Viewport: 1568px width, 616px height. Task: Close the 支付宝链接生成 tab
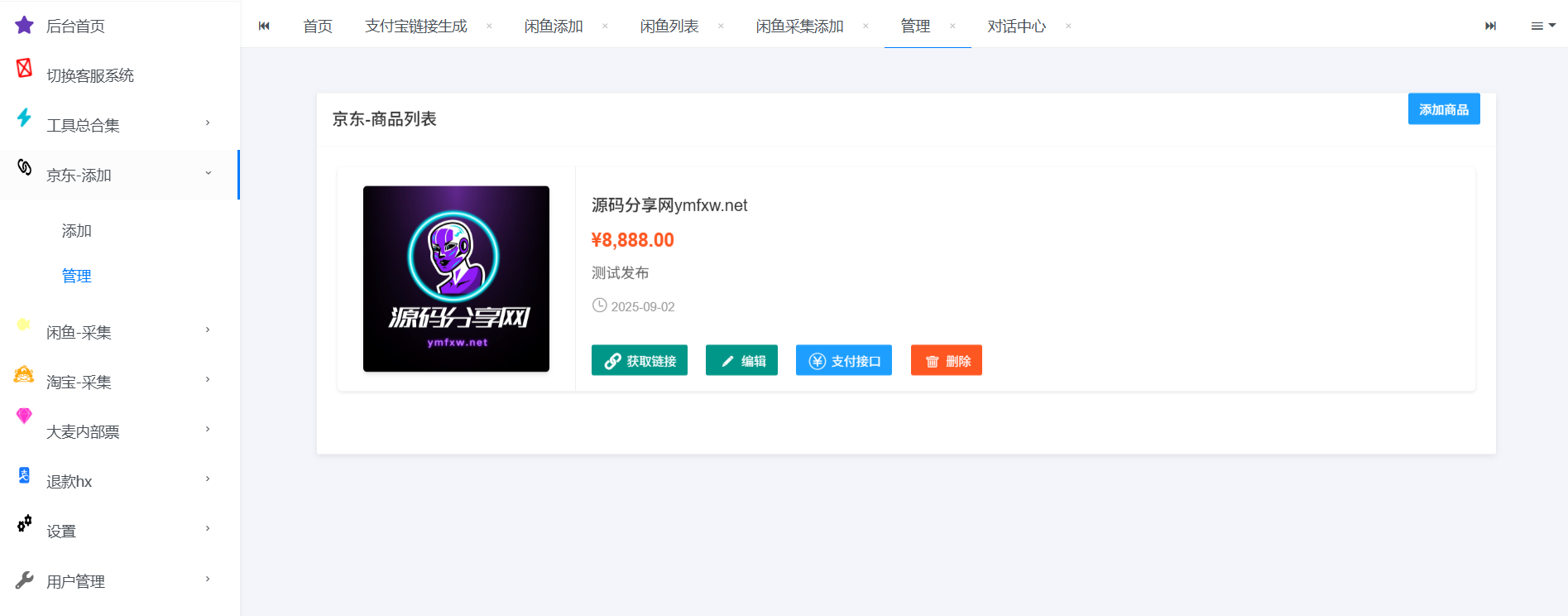(489, 26)
